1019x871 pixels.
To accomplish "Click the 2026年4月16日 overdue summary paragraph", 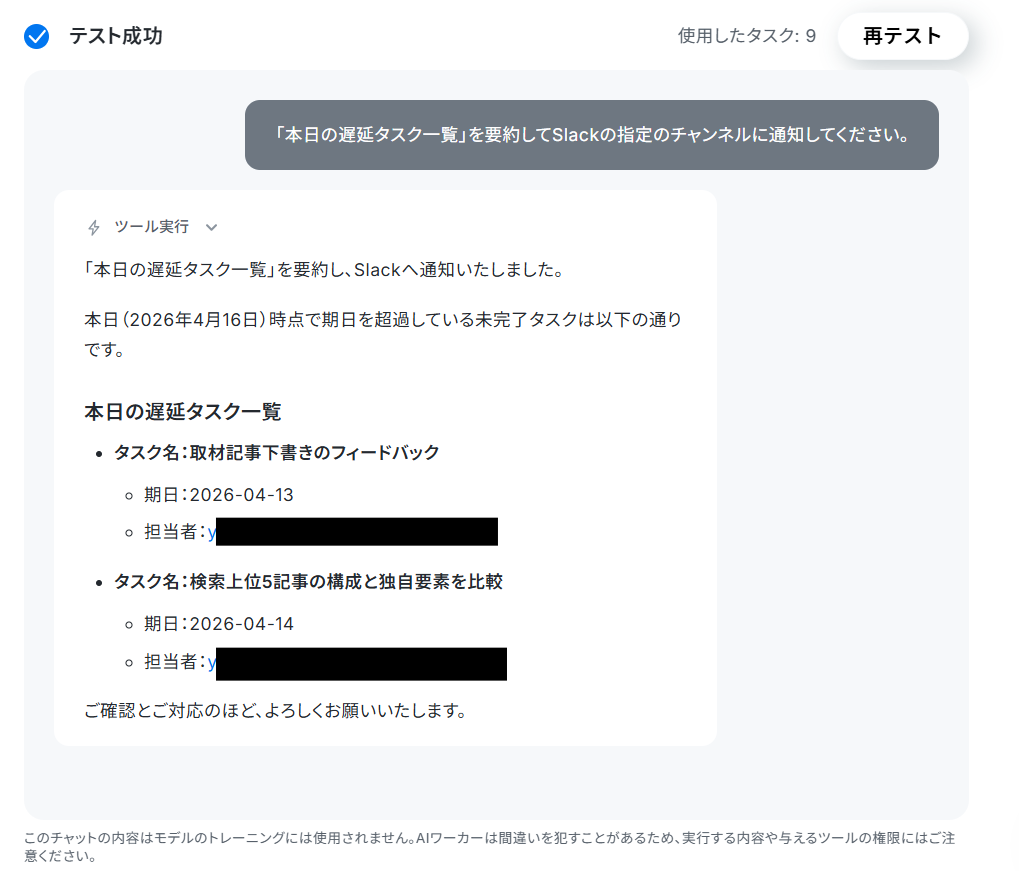I will click(383, 334).
